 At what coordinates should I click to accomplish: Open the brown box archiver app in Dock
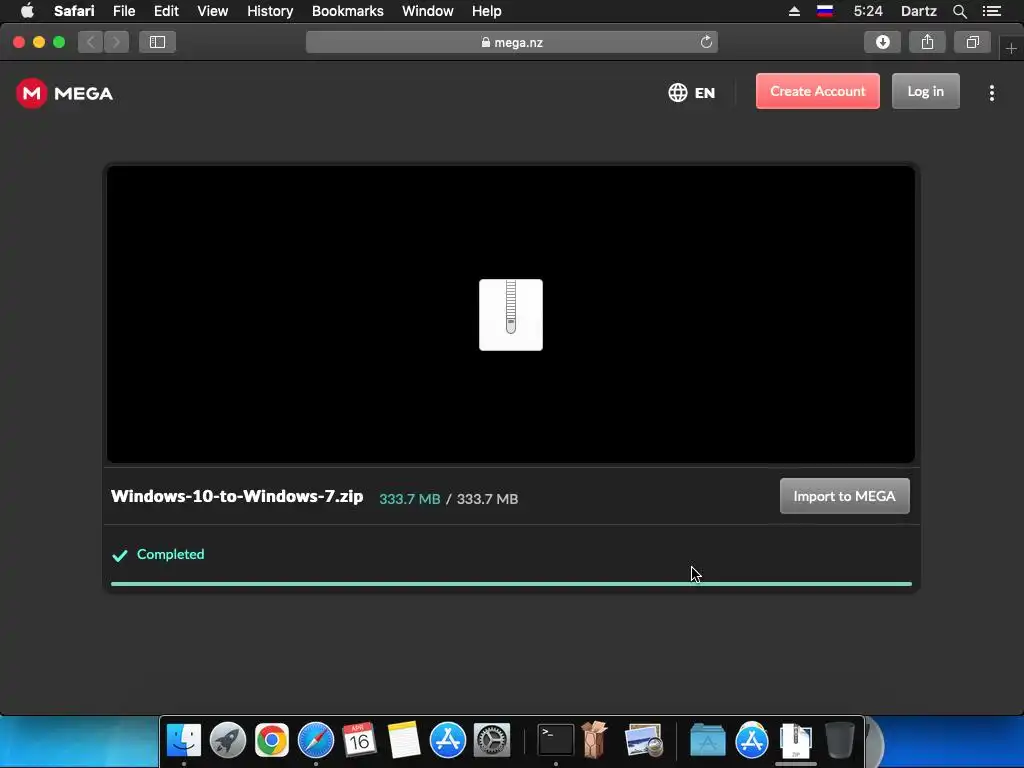click(595, 740)
